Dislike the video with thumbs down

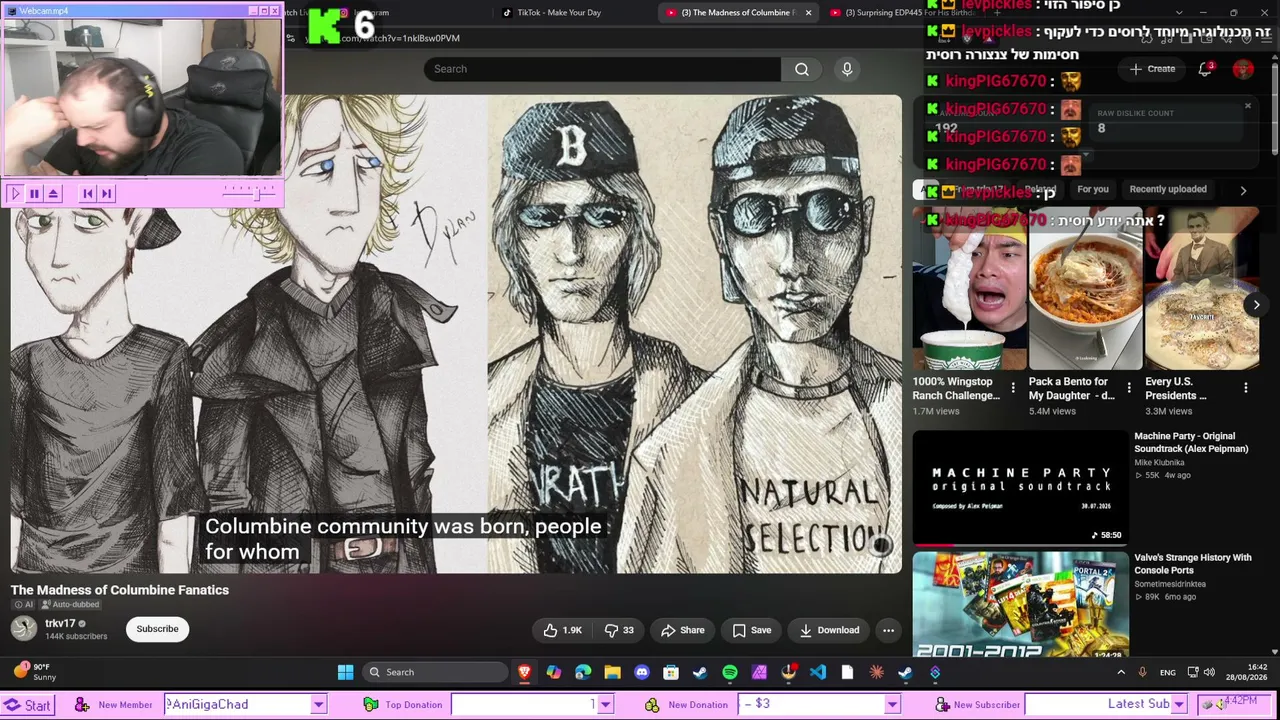[x=619, y=630]
